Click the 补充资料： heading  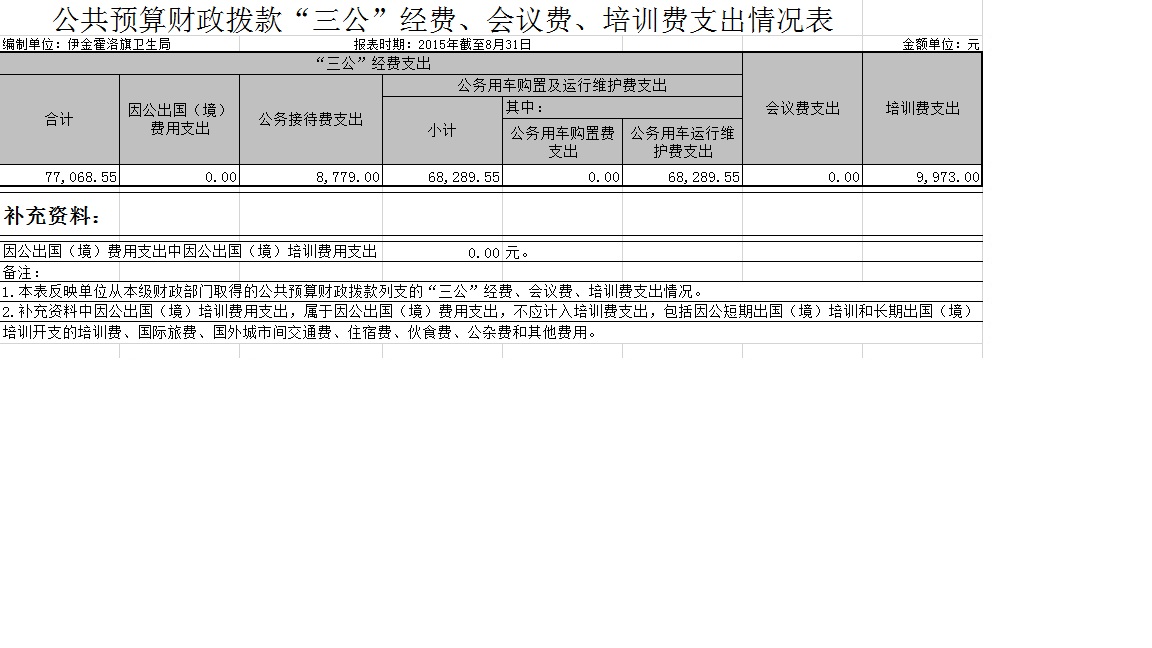pyautogui.click(x=51, y=216)
